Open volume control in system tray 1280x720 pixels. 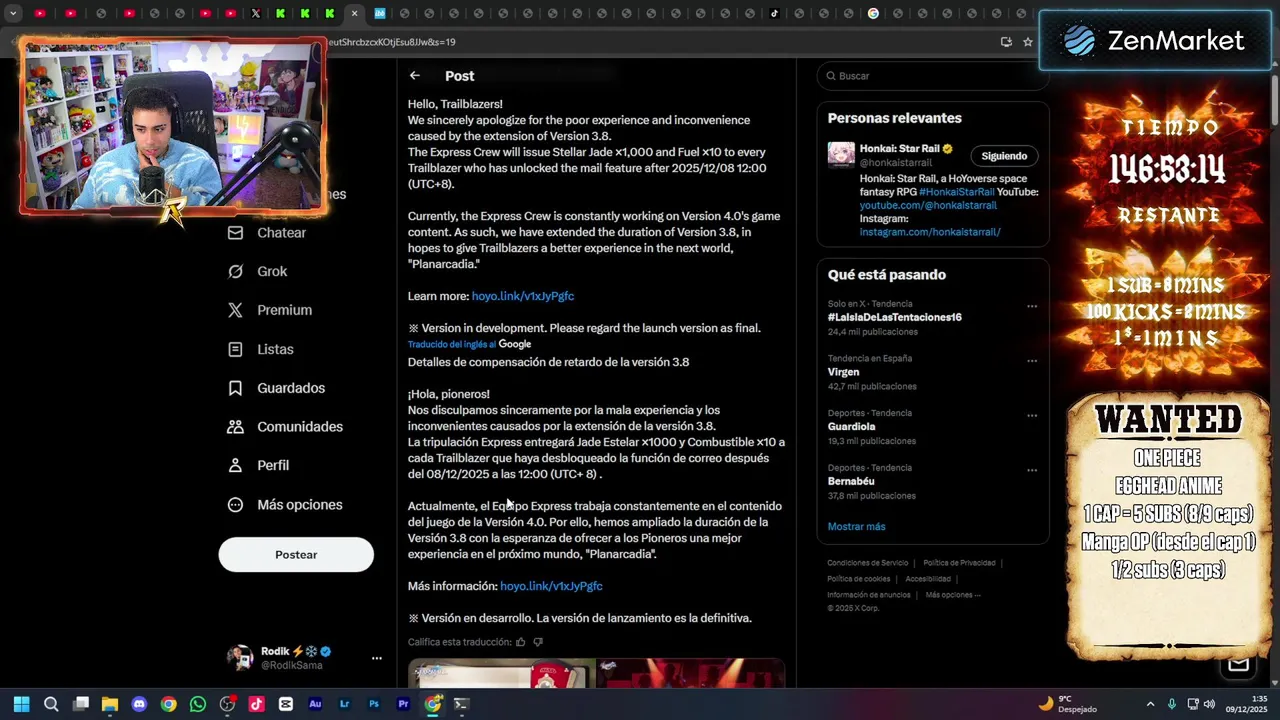1209,704
